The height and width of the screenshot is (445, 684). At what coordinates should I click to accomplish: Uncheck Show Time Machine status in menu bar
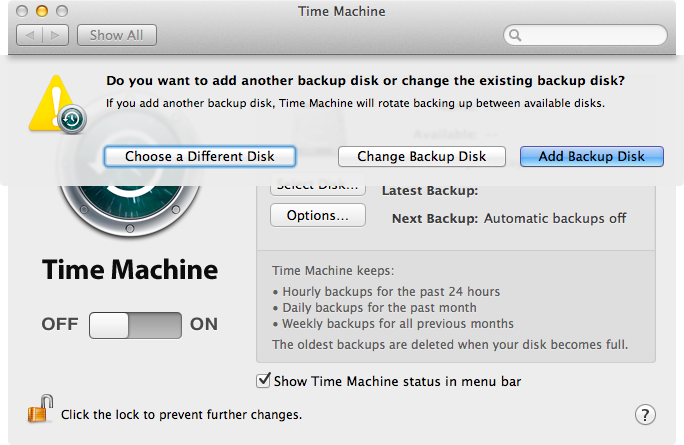coord(263,380)
